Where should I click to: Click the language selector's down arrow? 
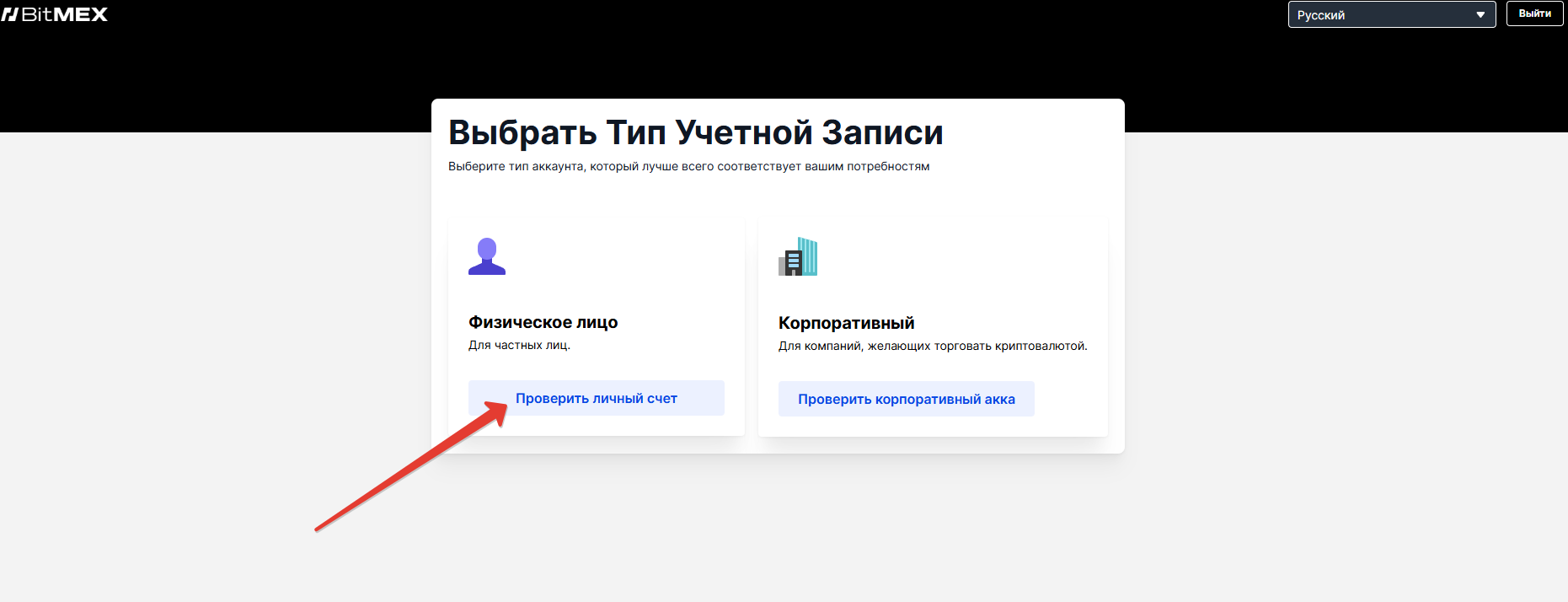coord(1480,14)
